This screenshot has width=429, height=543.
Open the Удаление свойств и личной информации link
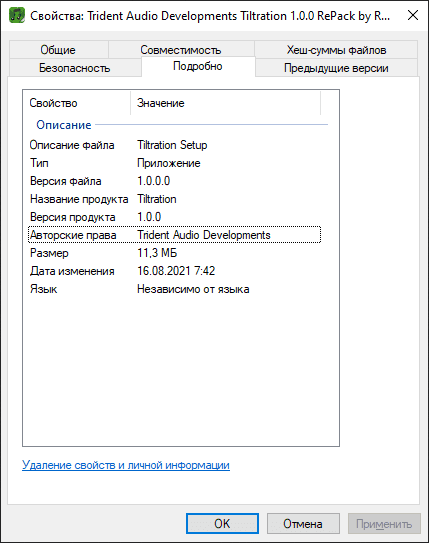(126, 465)
